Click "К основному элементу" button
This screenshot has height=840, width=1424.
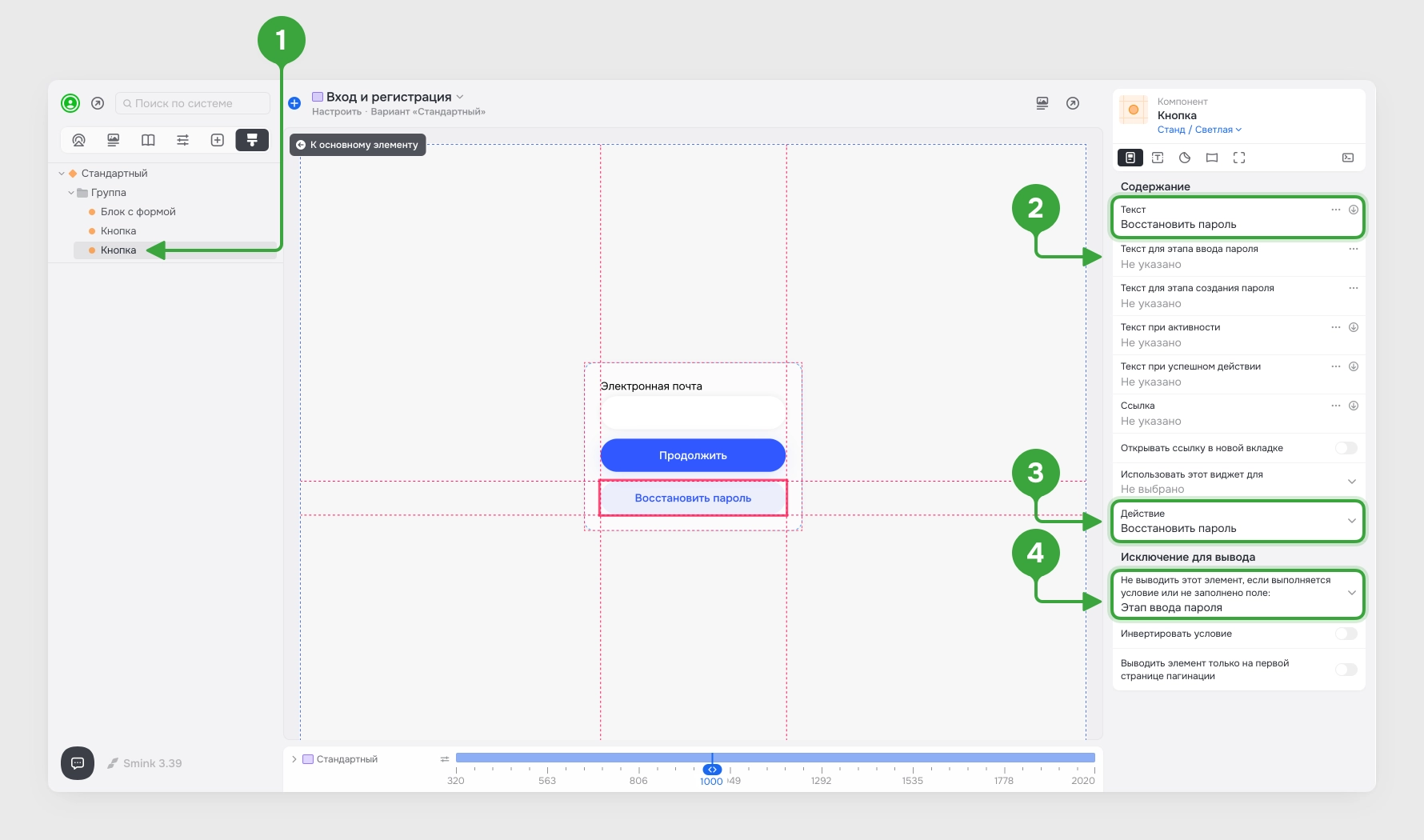click(358, 145)
